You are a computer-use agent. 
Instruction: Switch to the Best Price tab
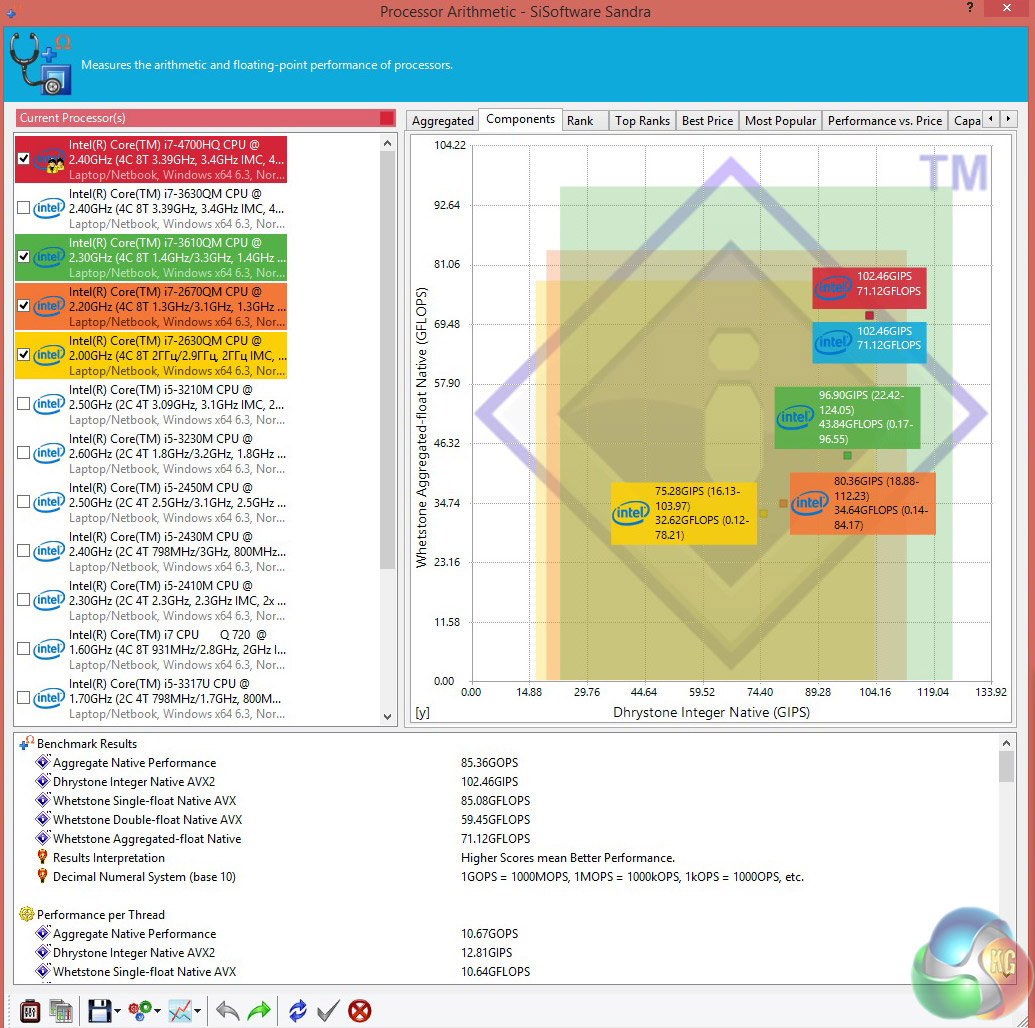click(x=707, y=121)
